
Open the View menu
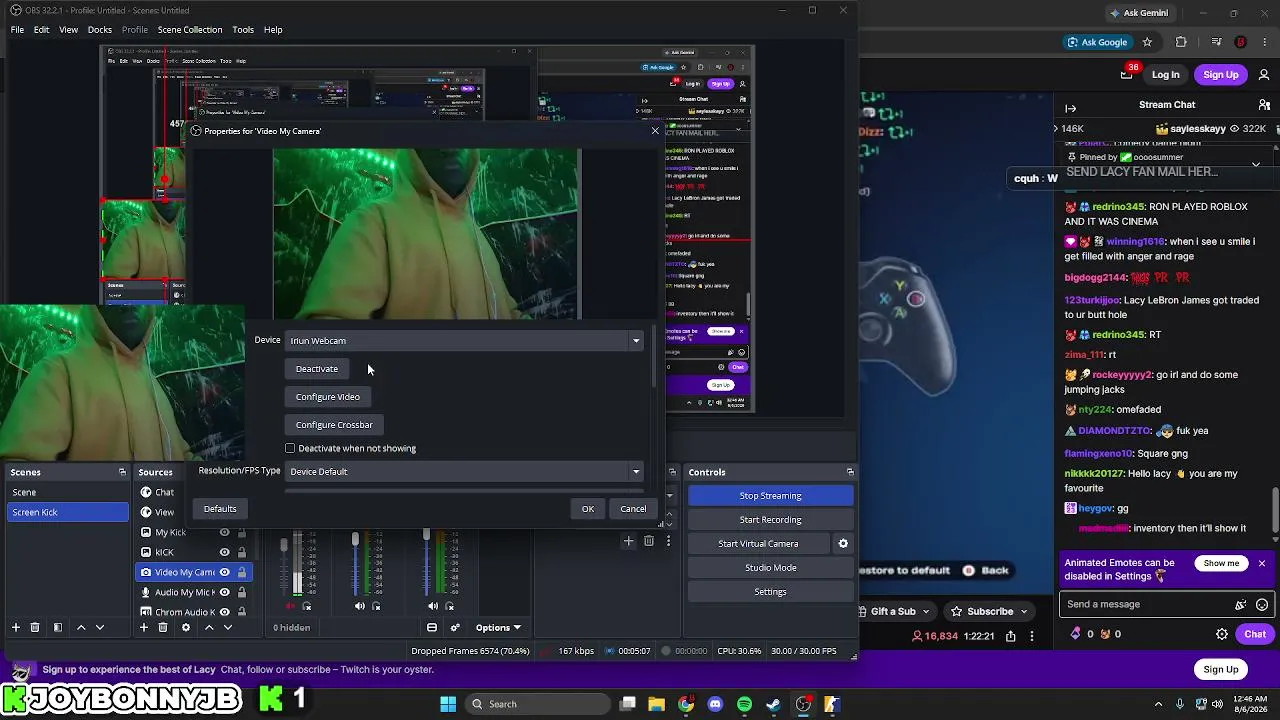point(68,30)
